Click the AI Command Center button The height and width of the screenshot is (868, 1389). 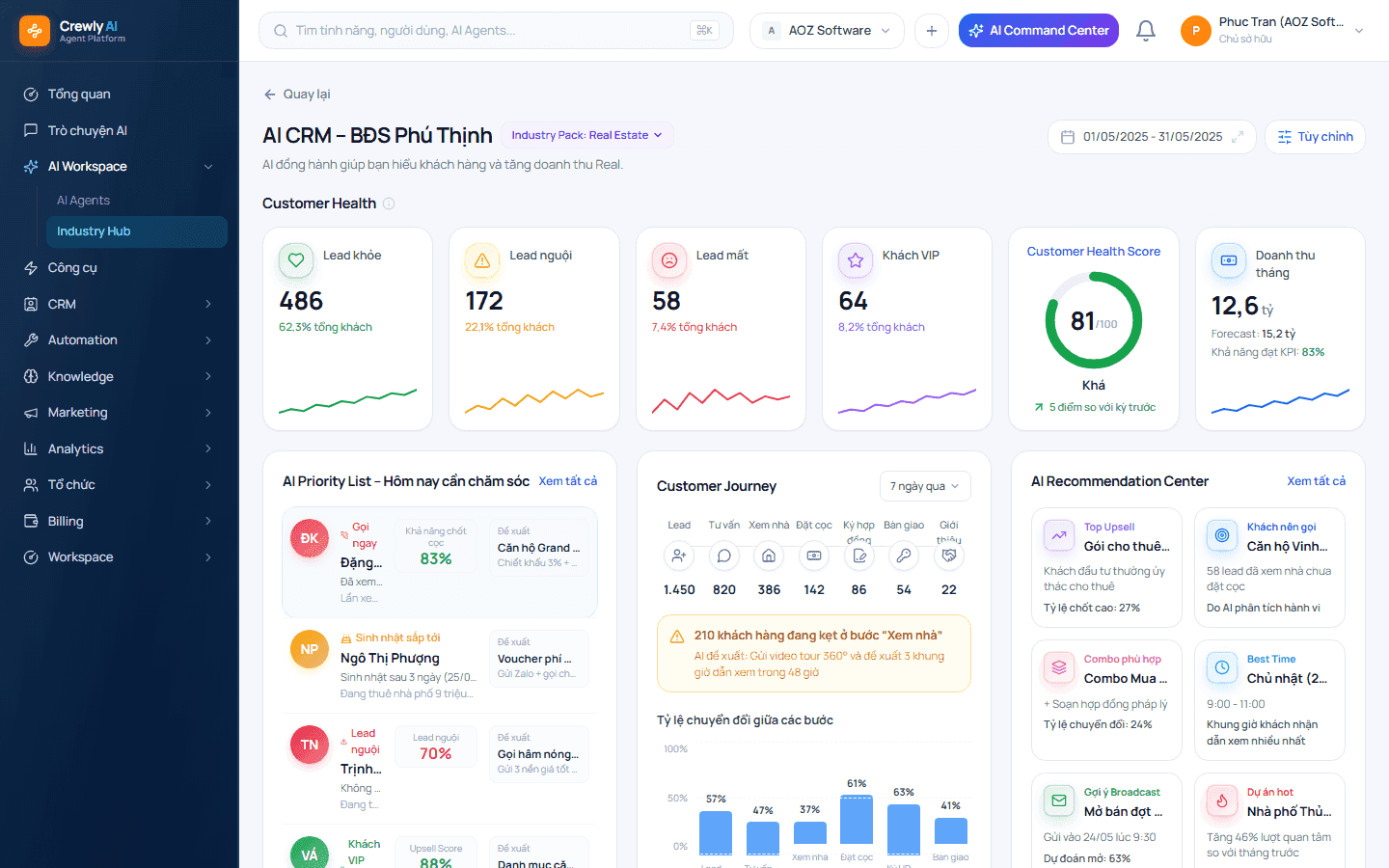tap(1039, 31)
